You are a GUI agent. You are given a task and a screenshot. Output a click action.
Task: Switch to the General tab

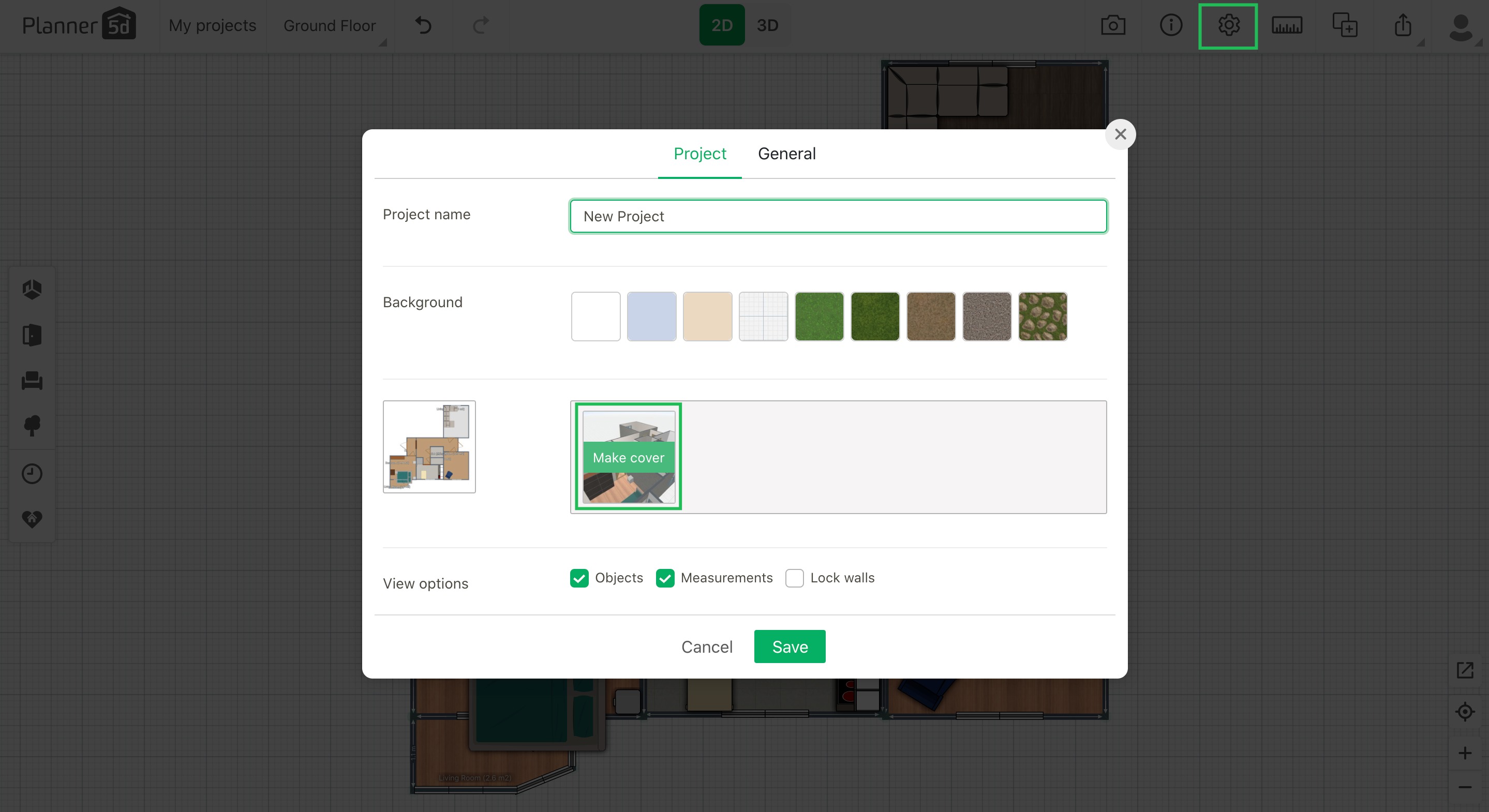(787, 154)
